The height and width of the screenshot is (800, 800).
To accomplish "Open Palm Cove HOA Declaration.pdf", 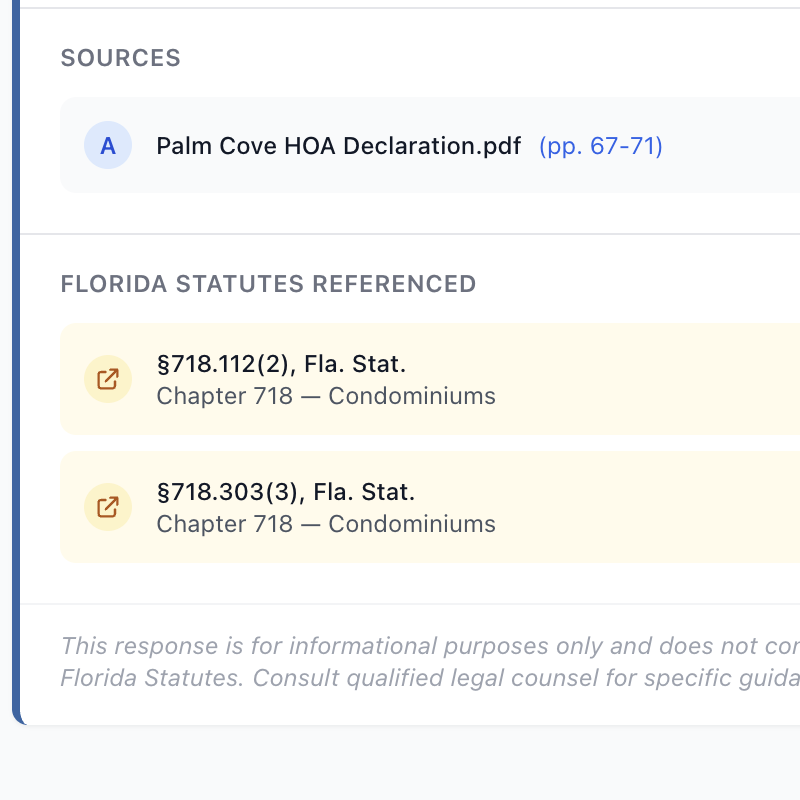I will click(x=338, y=145).
